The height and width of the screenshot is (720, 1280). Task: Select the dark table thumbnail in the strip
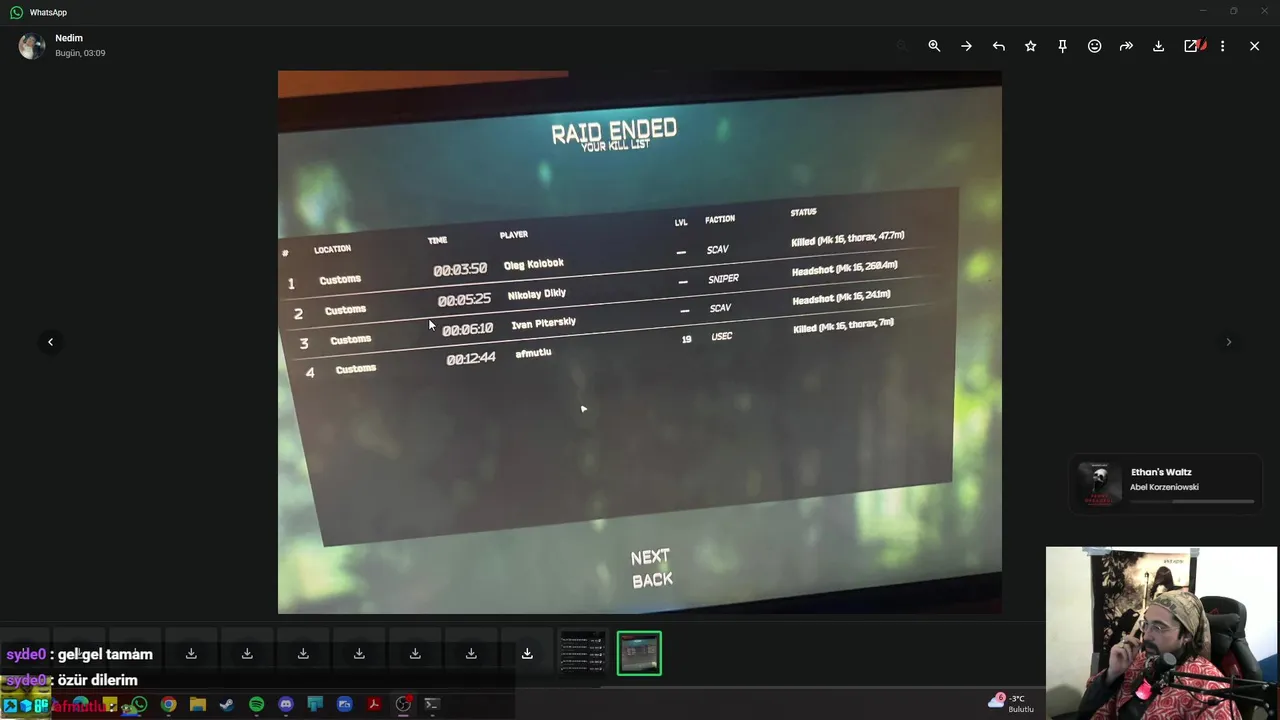point(583,653)
